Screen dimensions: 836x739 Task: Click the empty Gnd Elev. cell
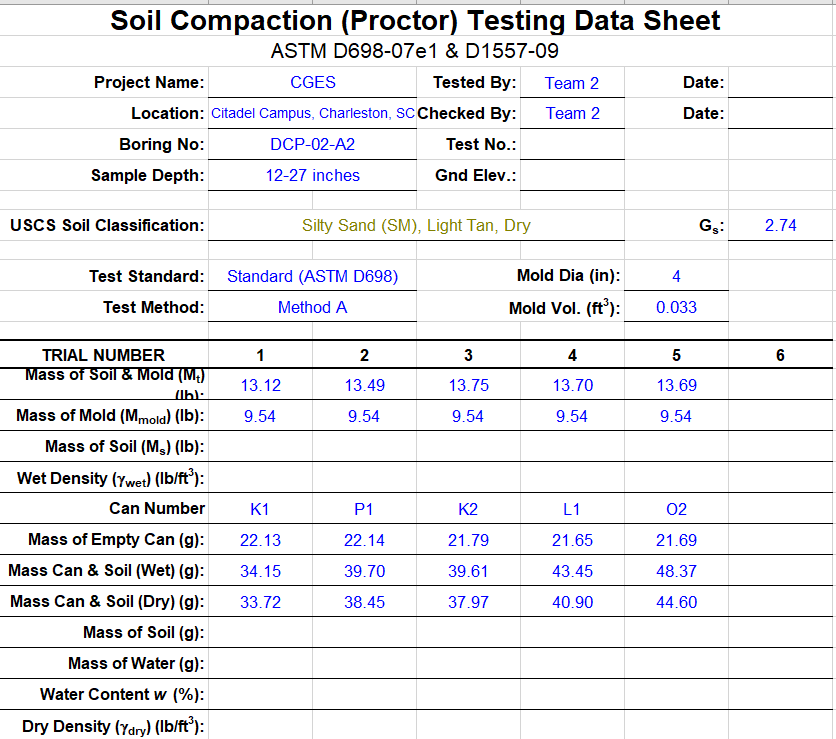tap(572, 175)
